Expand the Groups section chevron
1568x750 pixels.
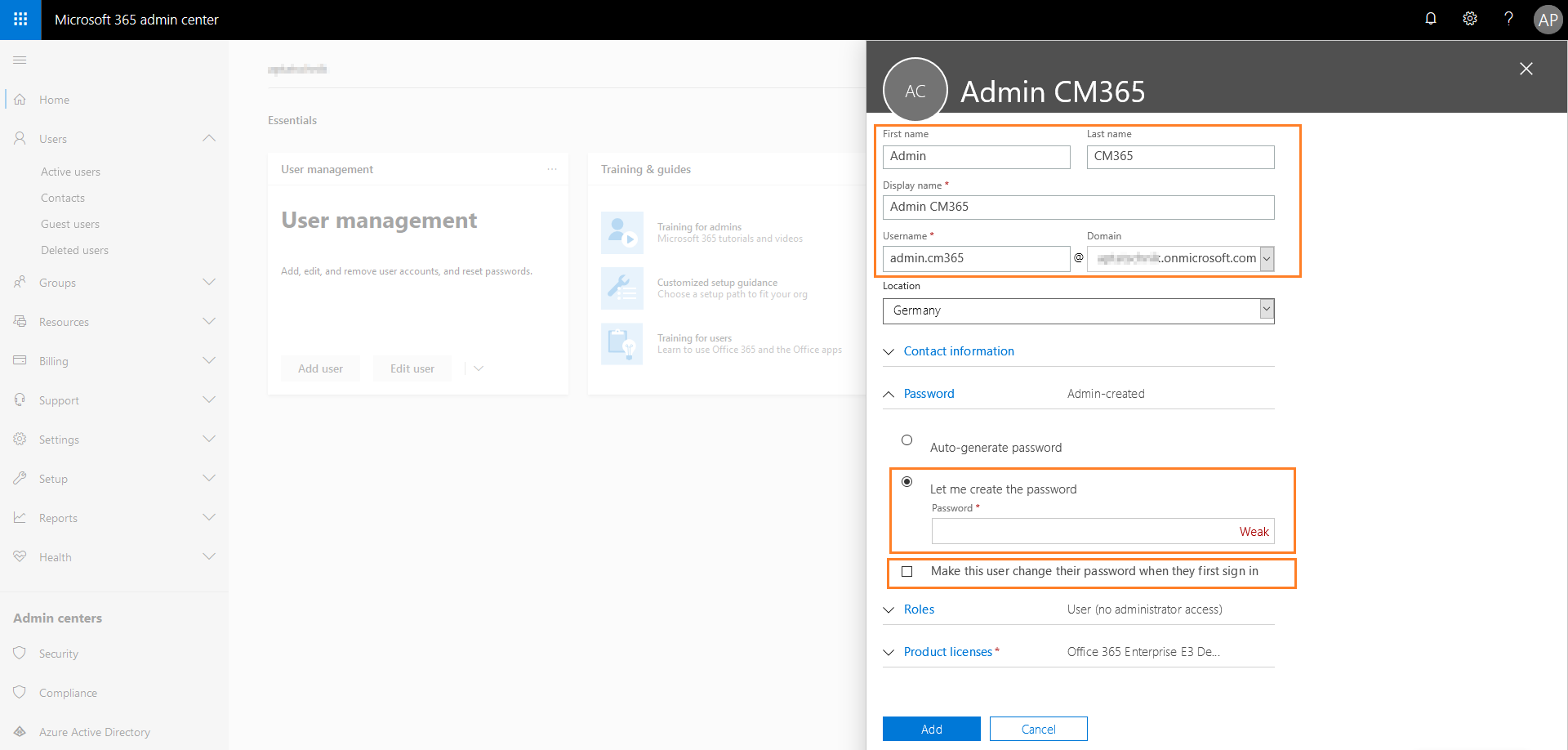tap(209, 283)
